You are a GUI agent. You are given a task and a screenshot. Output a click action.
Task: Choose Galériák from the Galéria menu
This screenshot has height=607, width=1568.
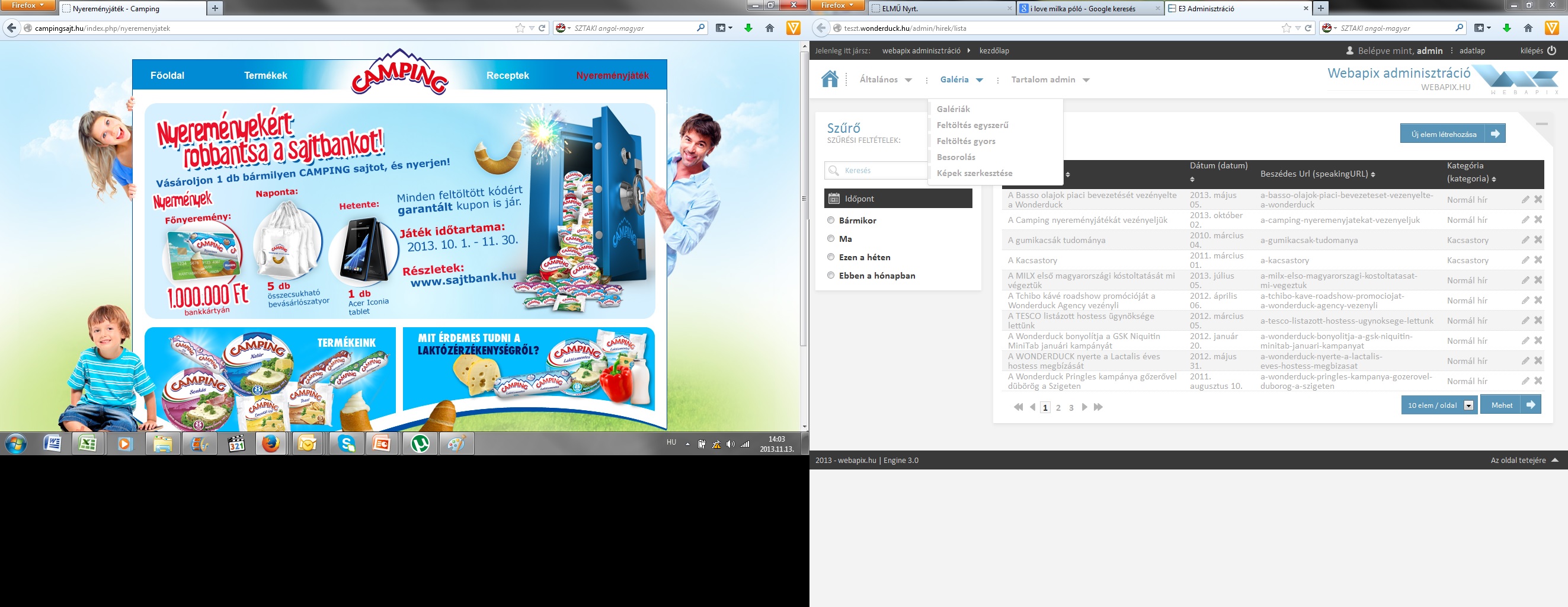[x=953, y=109]
